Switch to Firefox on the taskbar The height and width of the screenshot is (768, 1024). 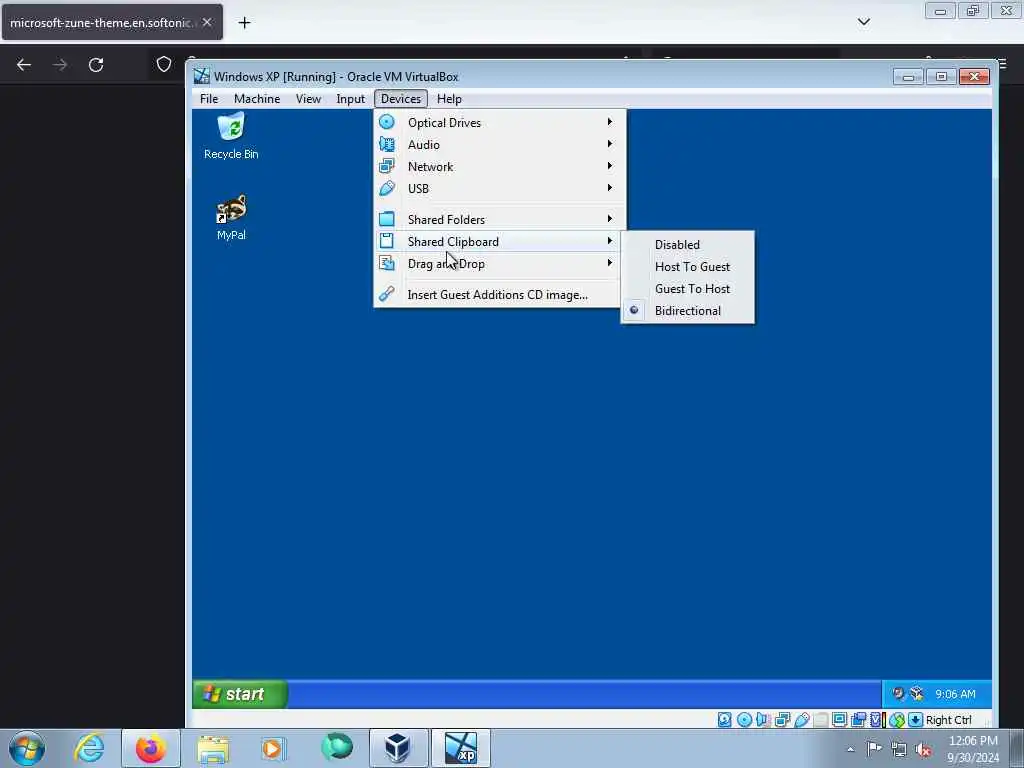pos(151,748)
